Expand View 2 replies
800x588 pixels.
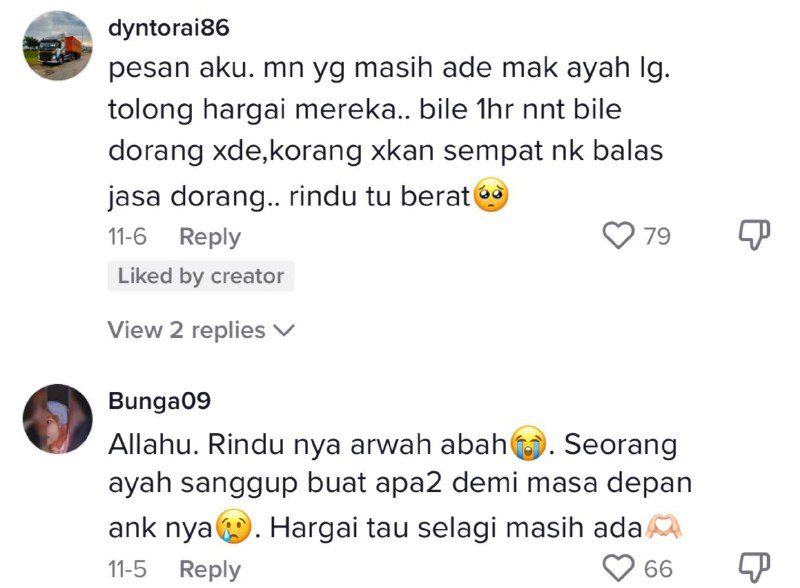coord(201,330)
